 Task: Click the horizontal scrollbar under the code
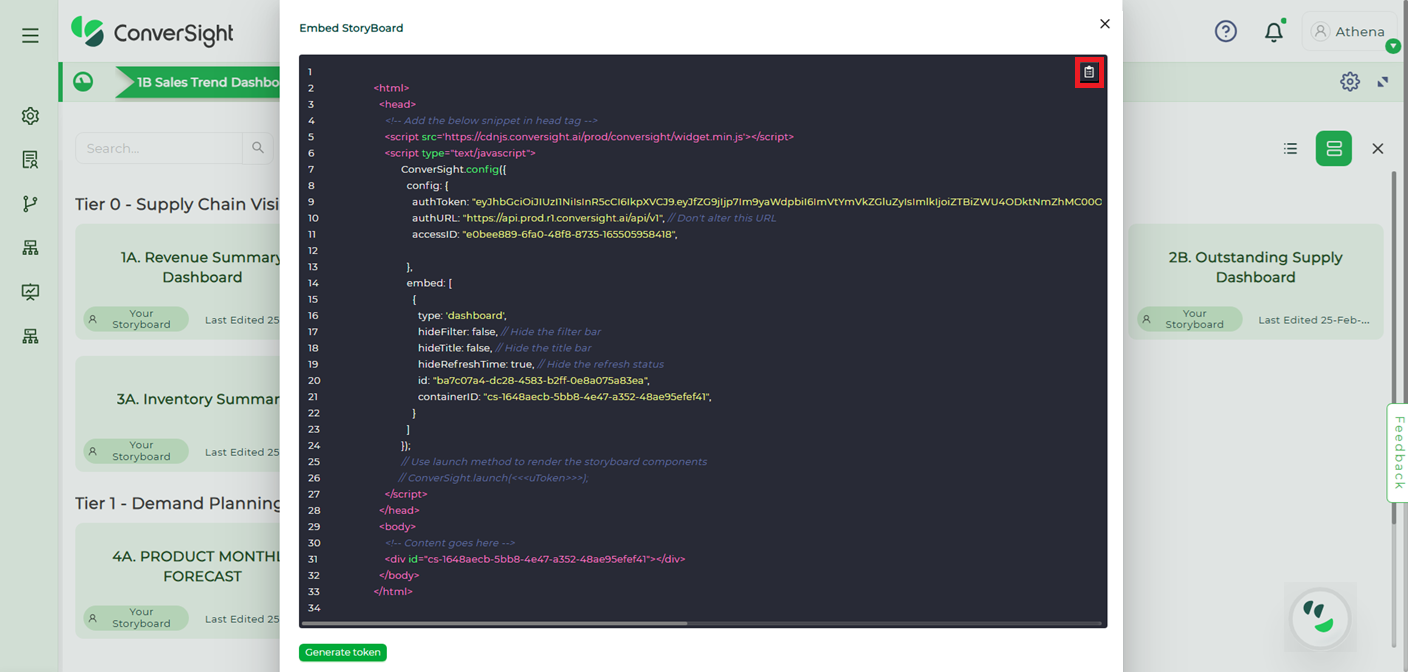(x=494, y=623)
